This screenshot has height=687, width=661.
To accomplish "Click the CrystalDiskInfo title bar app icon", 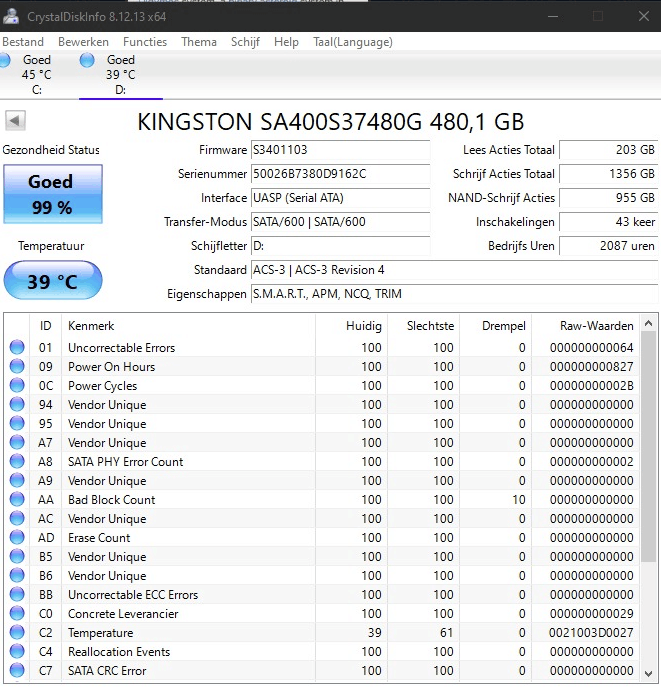I will pyautogui.click(x=11, y=16).
